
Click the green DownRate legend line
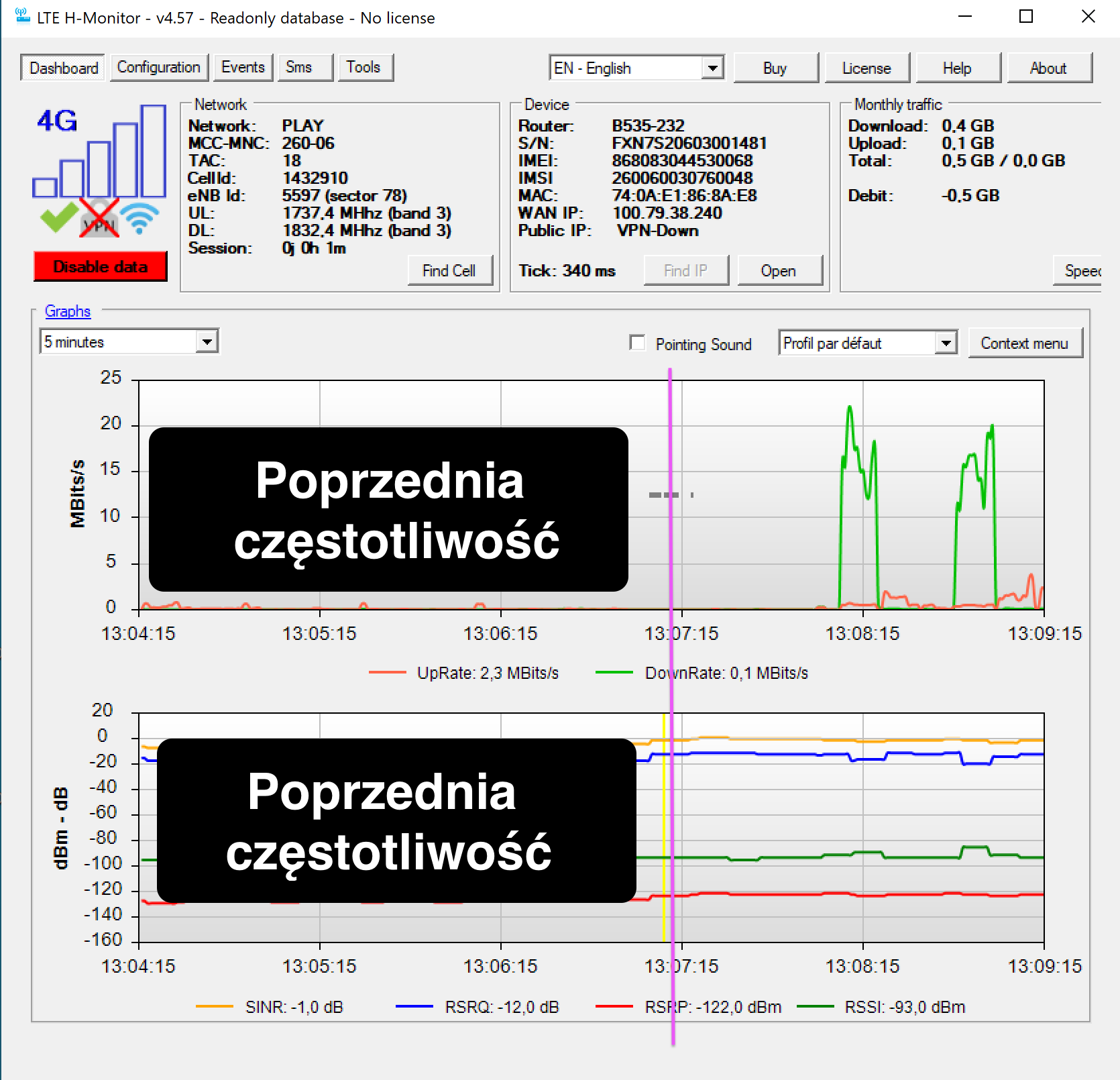click(x=614, y=672)
